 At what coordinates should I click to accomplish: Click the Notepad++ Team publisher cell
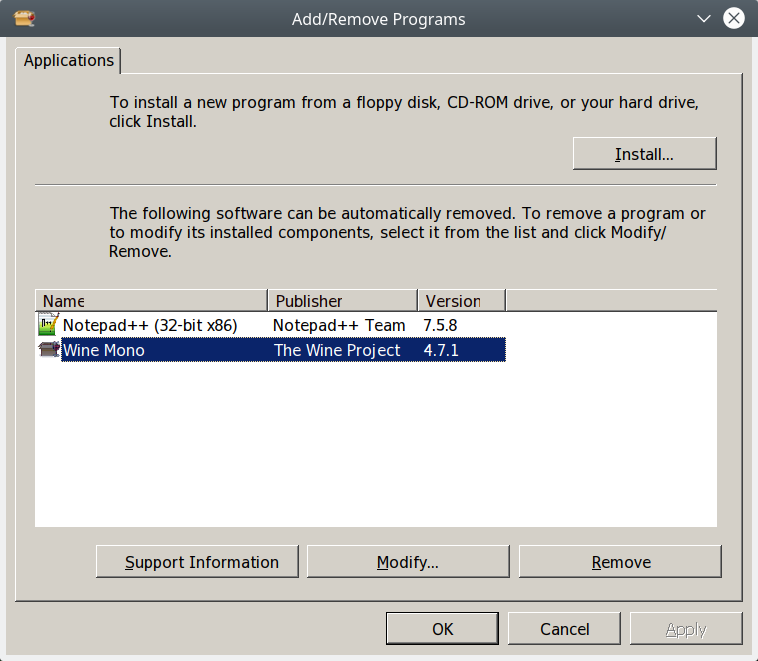pyautogui.click(x=339, y=325)
